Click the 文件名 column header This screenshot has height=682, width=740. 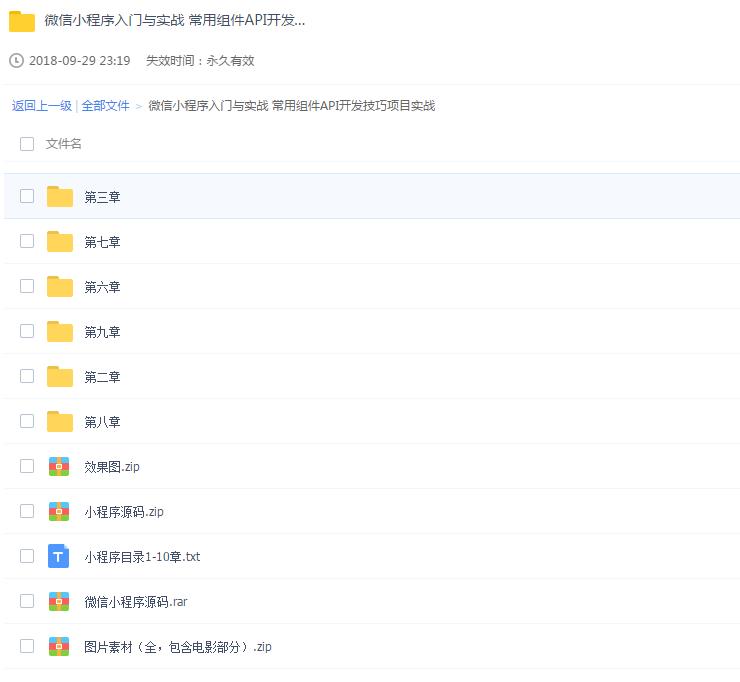point(63,143)
